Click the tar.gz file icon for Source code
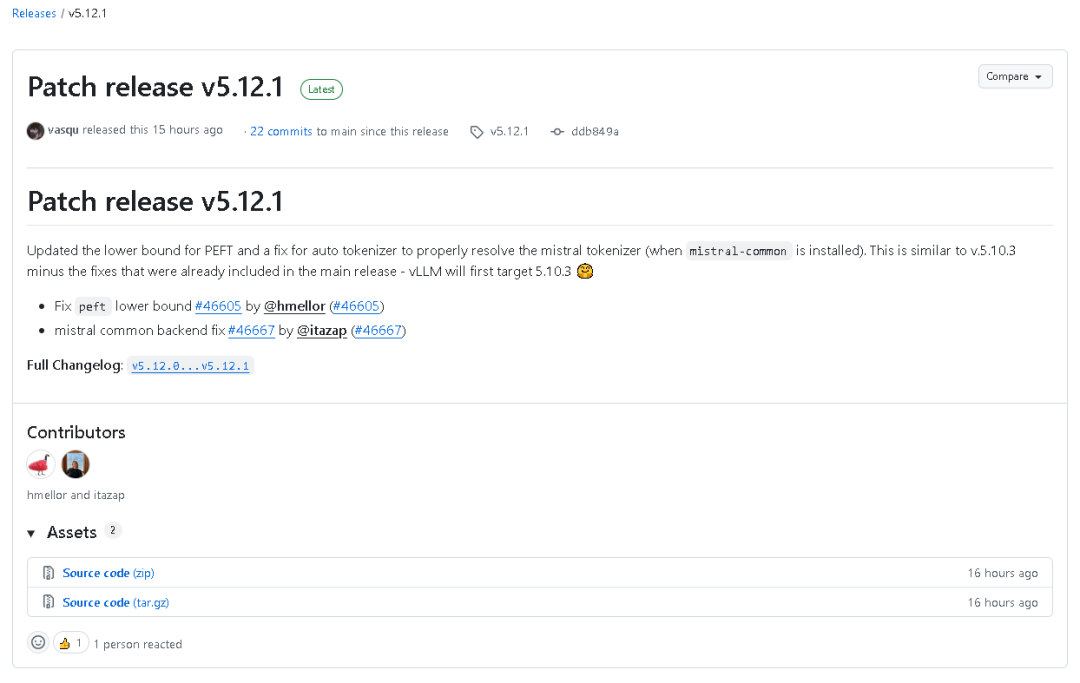1080x683 pixels. (48, 602)
